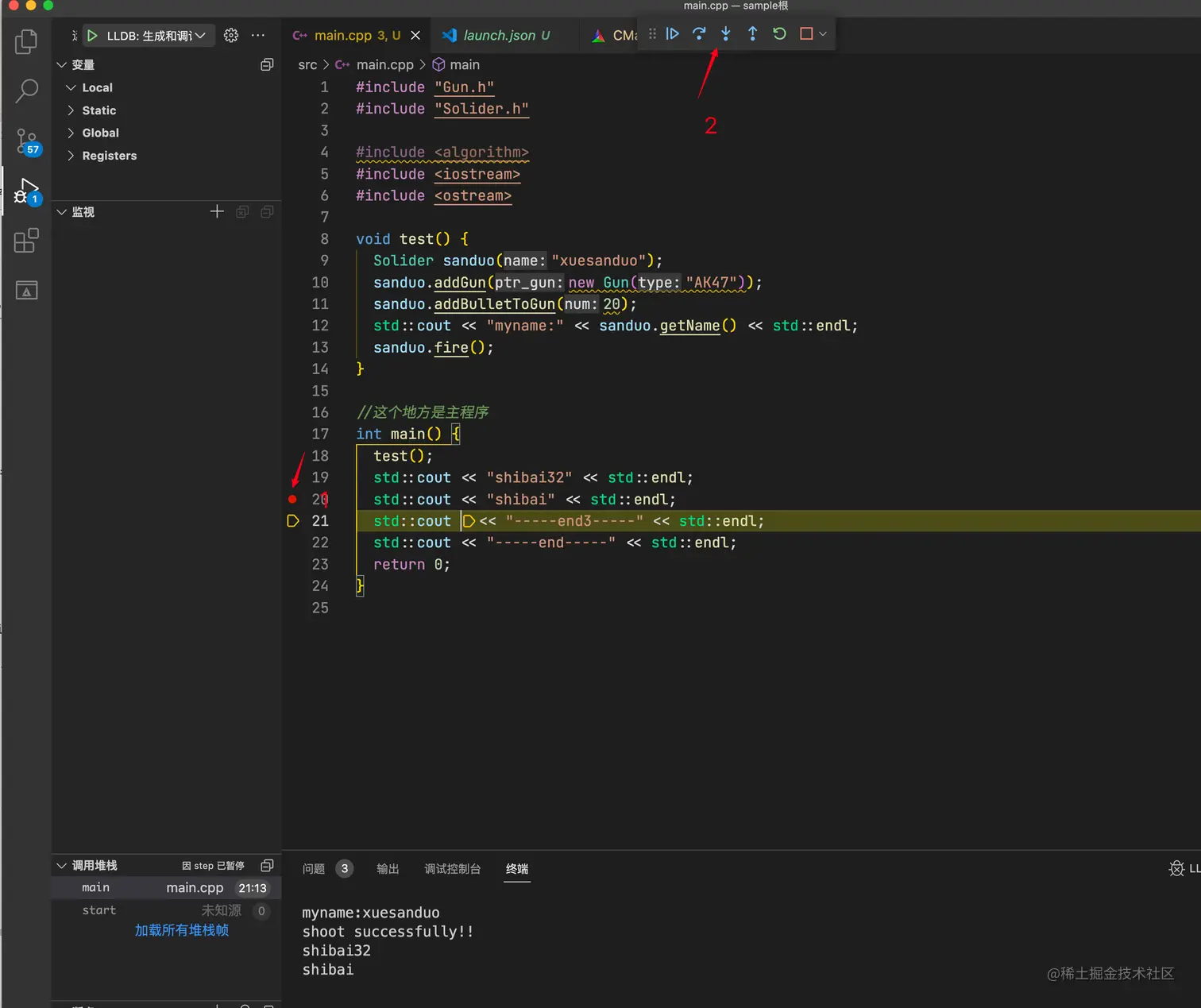The height and width of the screenshot is (1008, 1201).
Task: Click the Step Over debug button
Action: [x=699, y=34]
